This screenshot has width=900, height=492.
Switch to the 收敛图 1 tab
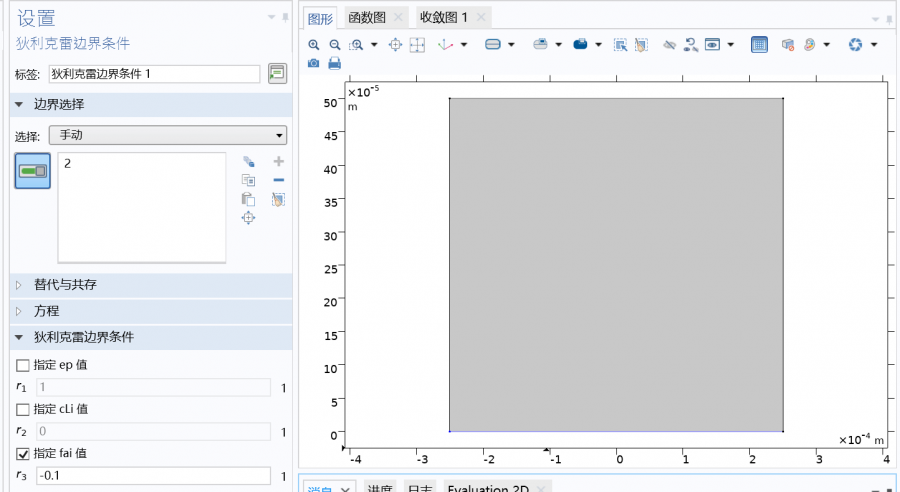coord(444,18)
